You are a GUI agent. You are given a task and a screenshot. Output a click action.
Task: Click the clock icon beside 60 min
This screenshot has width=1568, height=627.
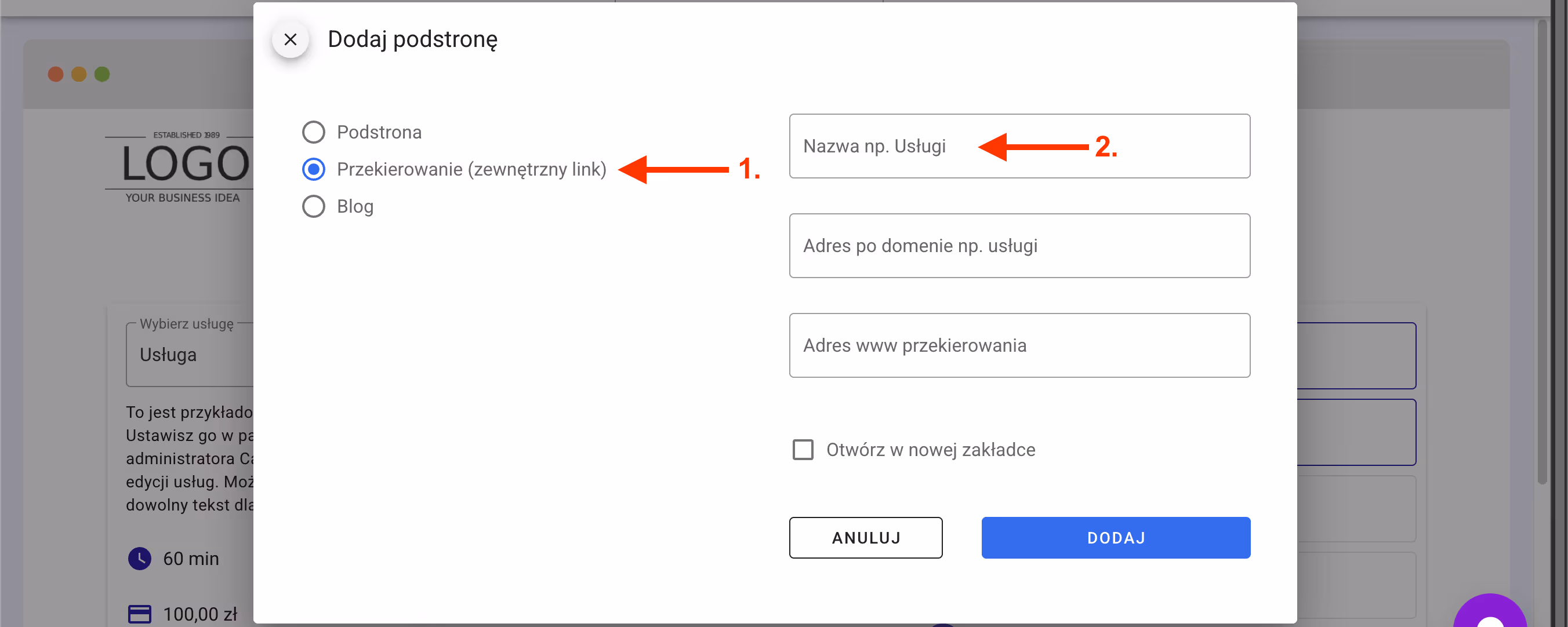point(139,558)
